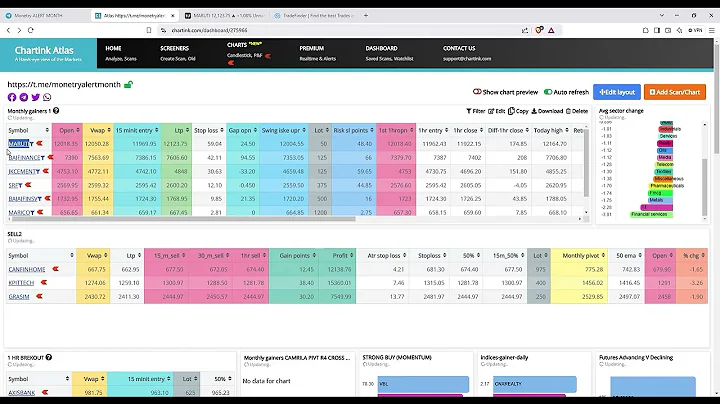Click red chart icon next to BAJAJFINSV

(47, 199)
